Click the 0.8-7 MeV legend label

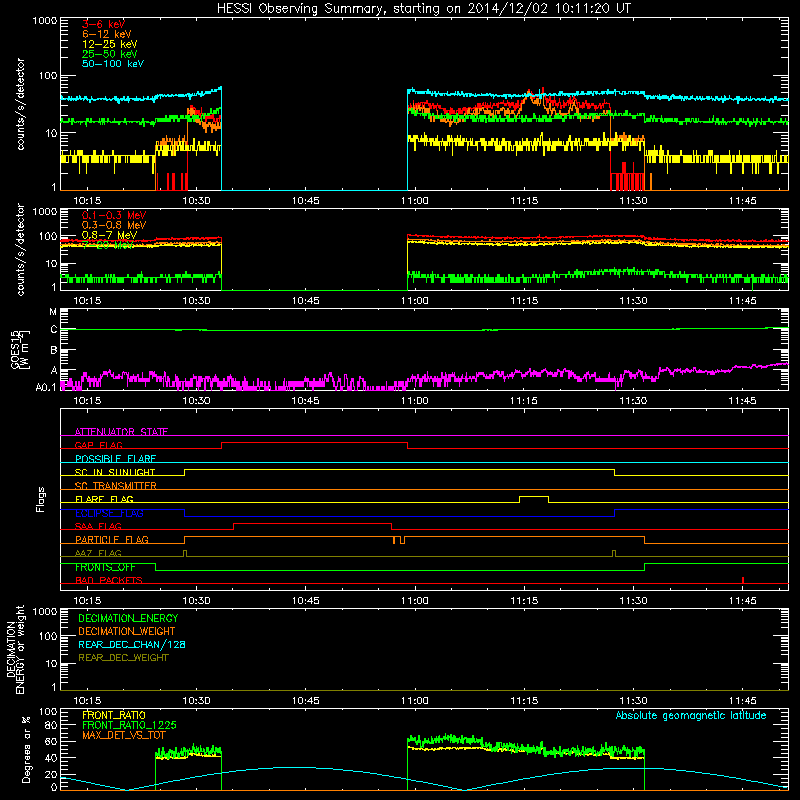tap(109, 235)
